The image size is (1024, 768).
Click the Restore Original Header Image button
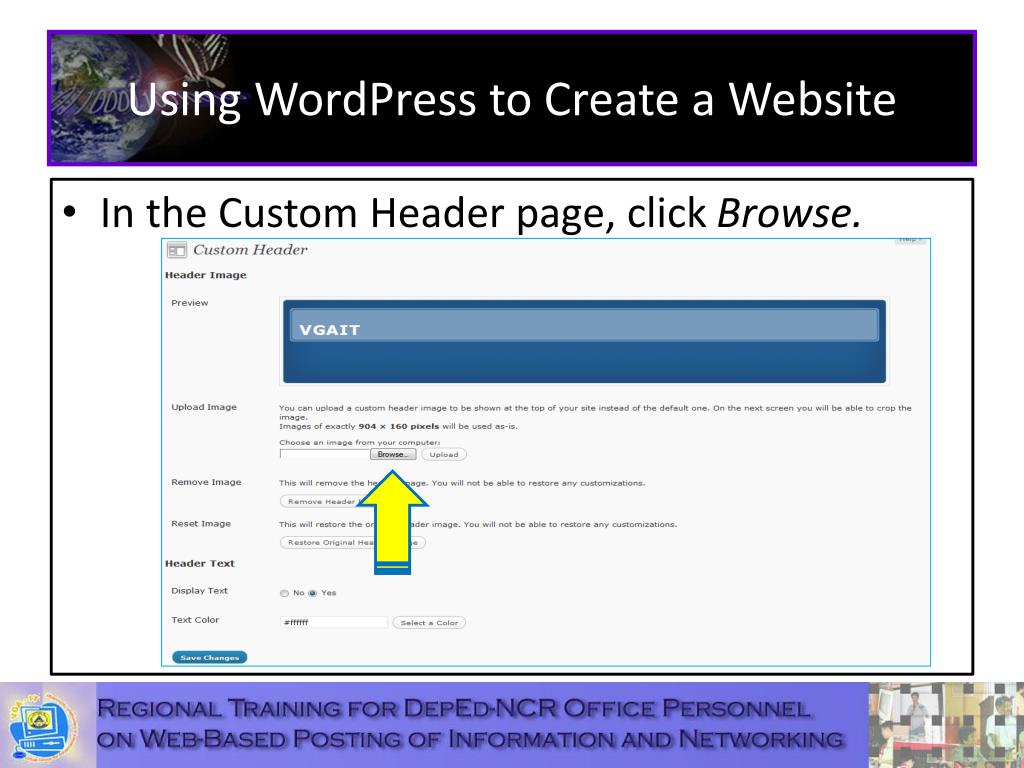353,543
